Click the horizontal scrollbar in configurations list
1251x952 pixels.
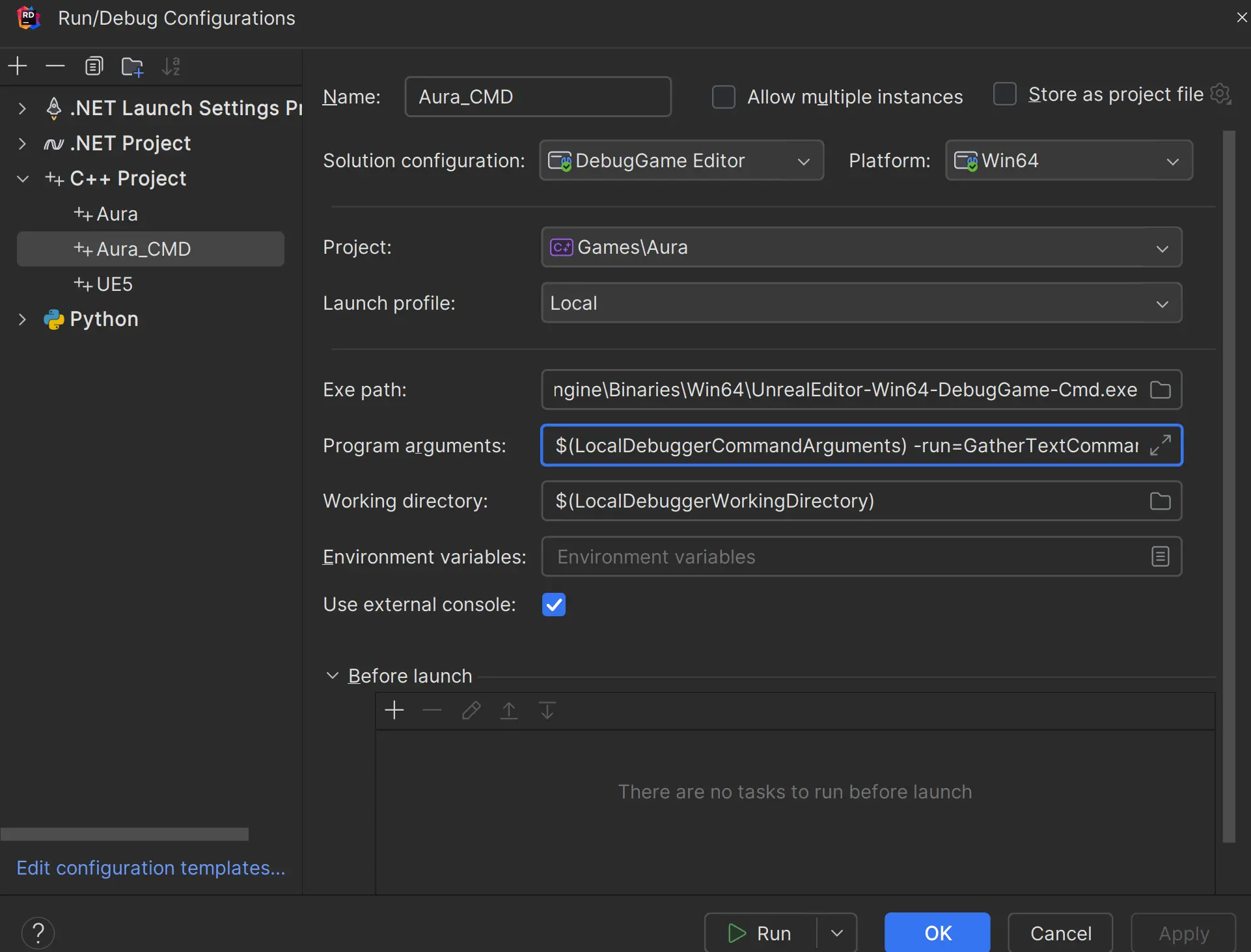pyautogui.click(x=124, y=834)
